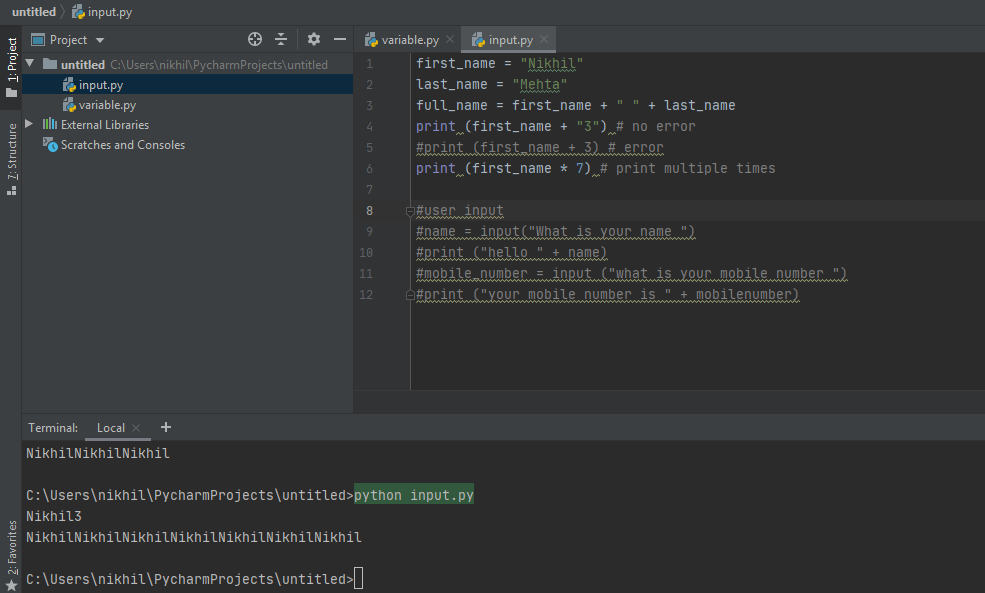Click the "Nikhil" string on line 1
Image resolution: width=985 pixels, height=593 pixels.
[x=552, y=63]
